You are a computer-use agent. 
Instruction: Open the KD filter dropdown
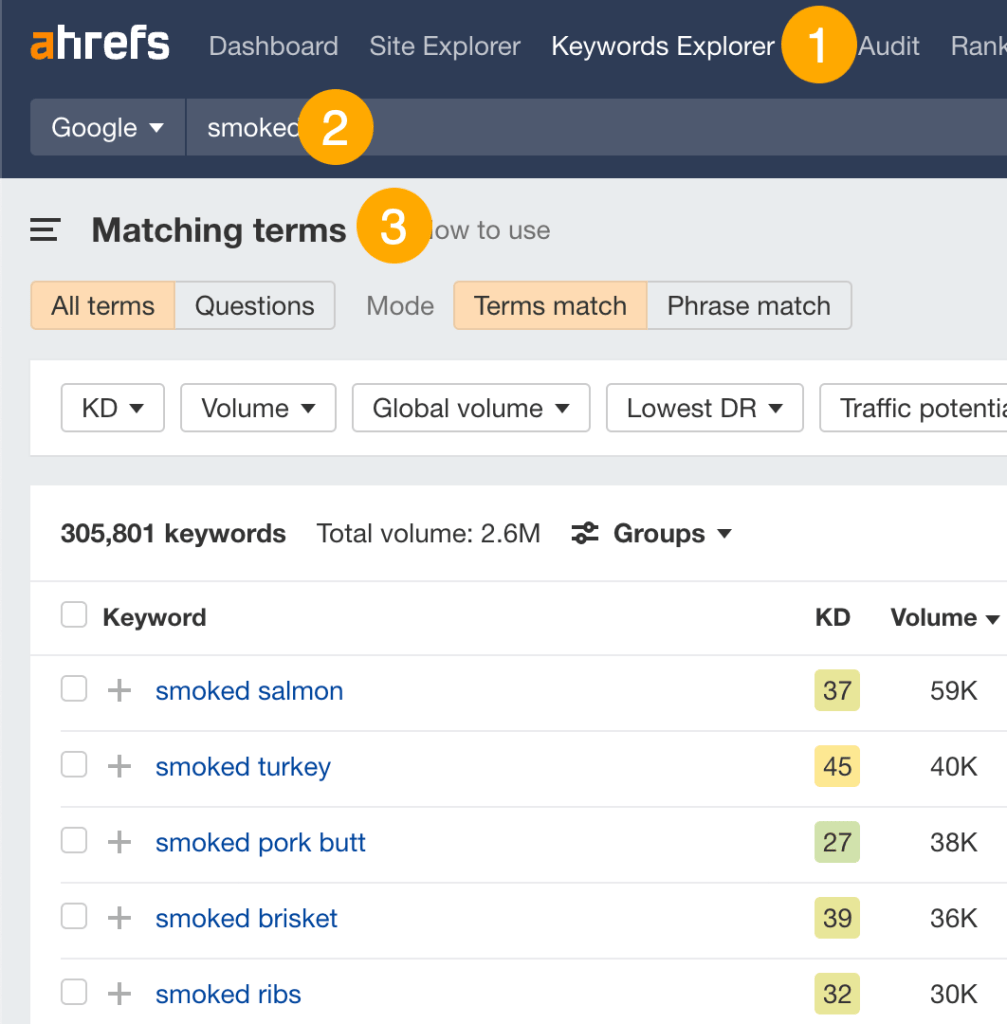point(112,408)
